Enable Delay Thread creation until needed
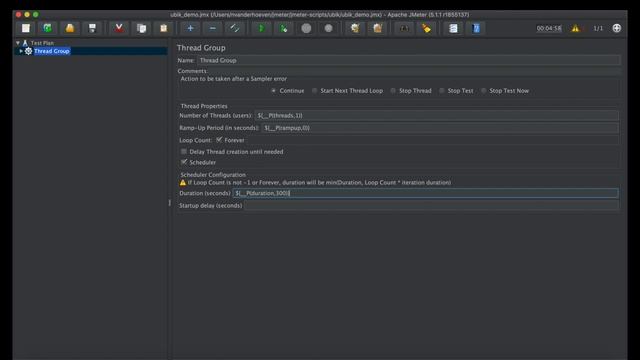The width and height of the screenshot is (640, 360). 184,151
